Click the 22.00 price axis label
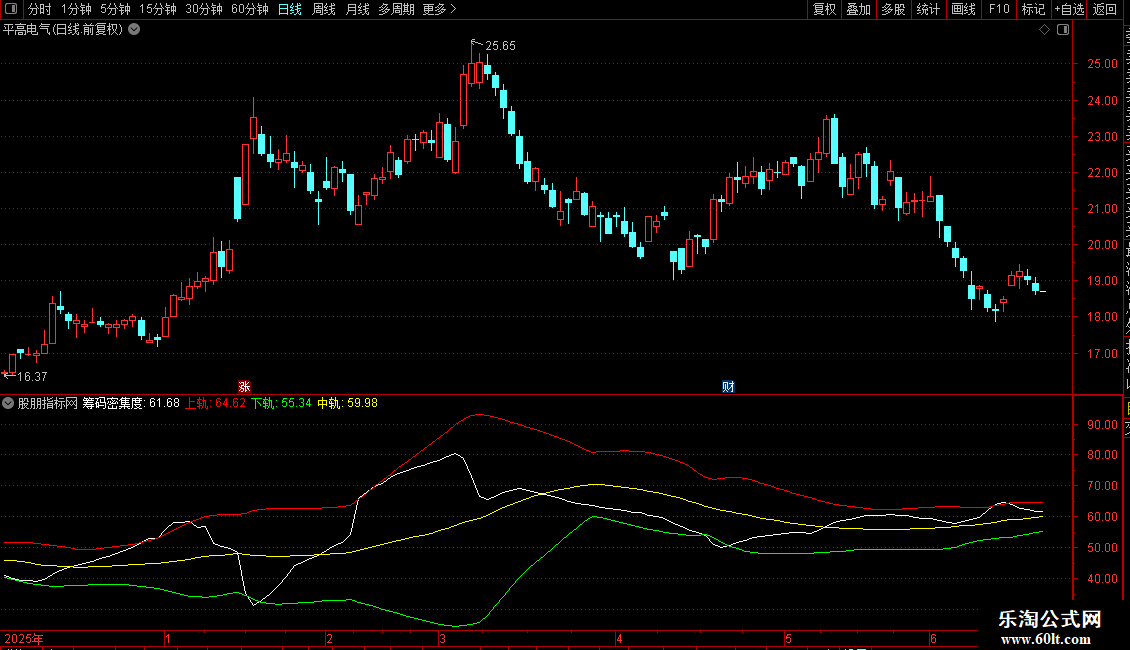This screenshot has width=1130, height=650. click(x=1102, y=173)
